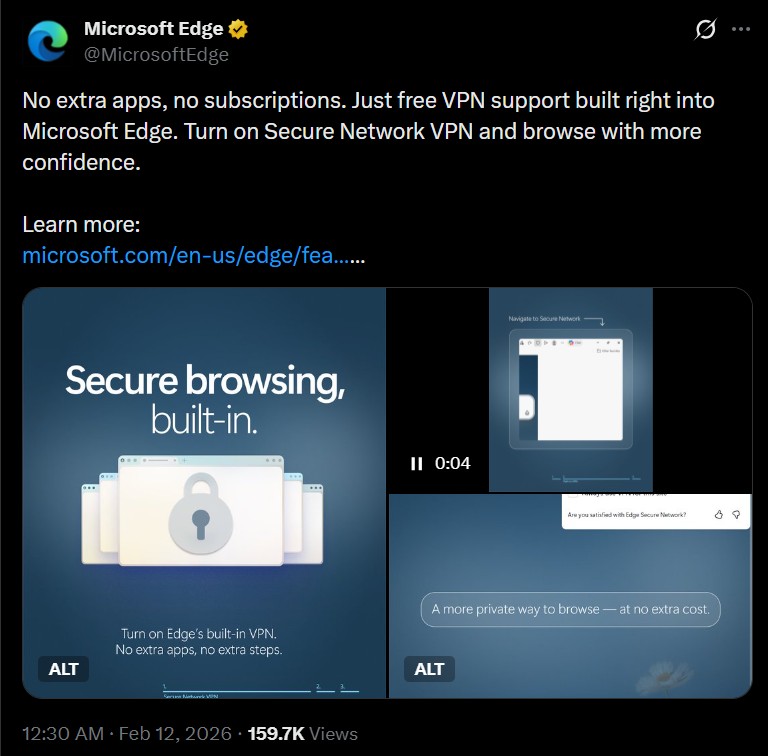Open the three-dot more options menu
The width and height of the screenshot is (768, 756).
pyautogui.click(x=741, y=30)
